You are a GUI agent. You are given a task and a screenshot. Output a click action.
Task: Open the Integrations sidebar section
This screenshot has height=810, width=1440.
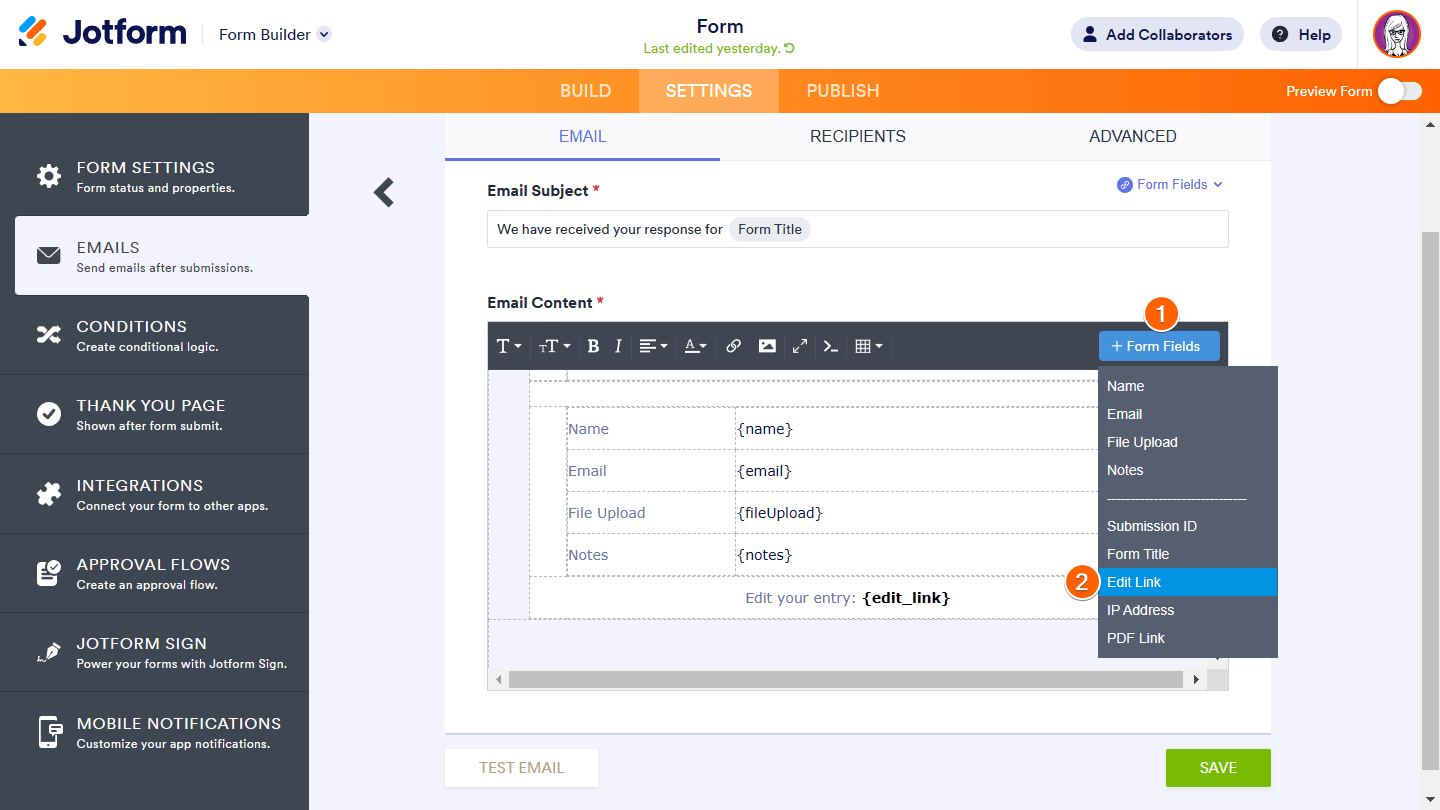point(155,494)
